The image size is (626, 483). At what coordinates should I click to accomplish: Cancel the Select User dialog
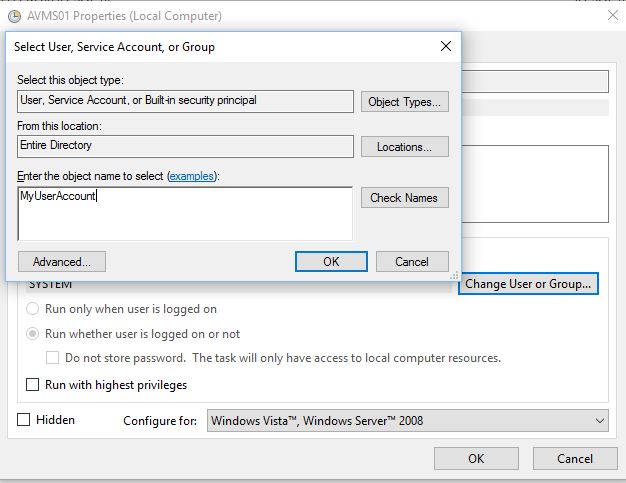[412, 261]
